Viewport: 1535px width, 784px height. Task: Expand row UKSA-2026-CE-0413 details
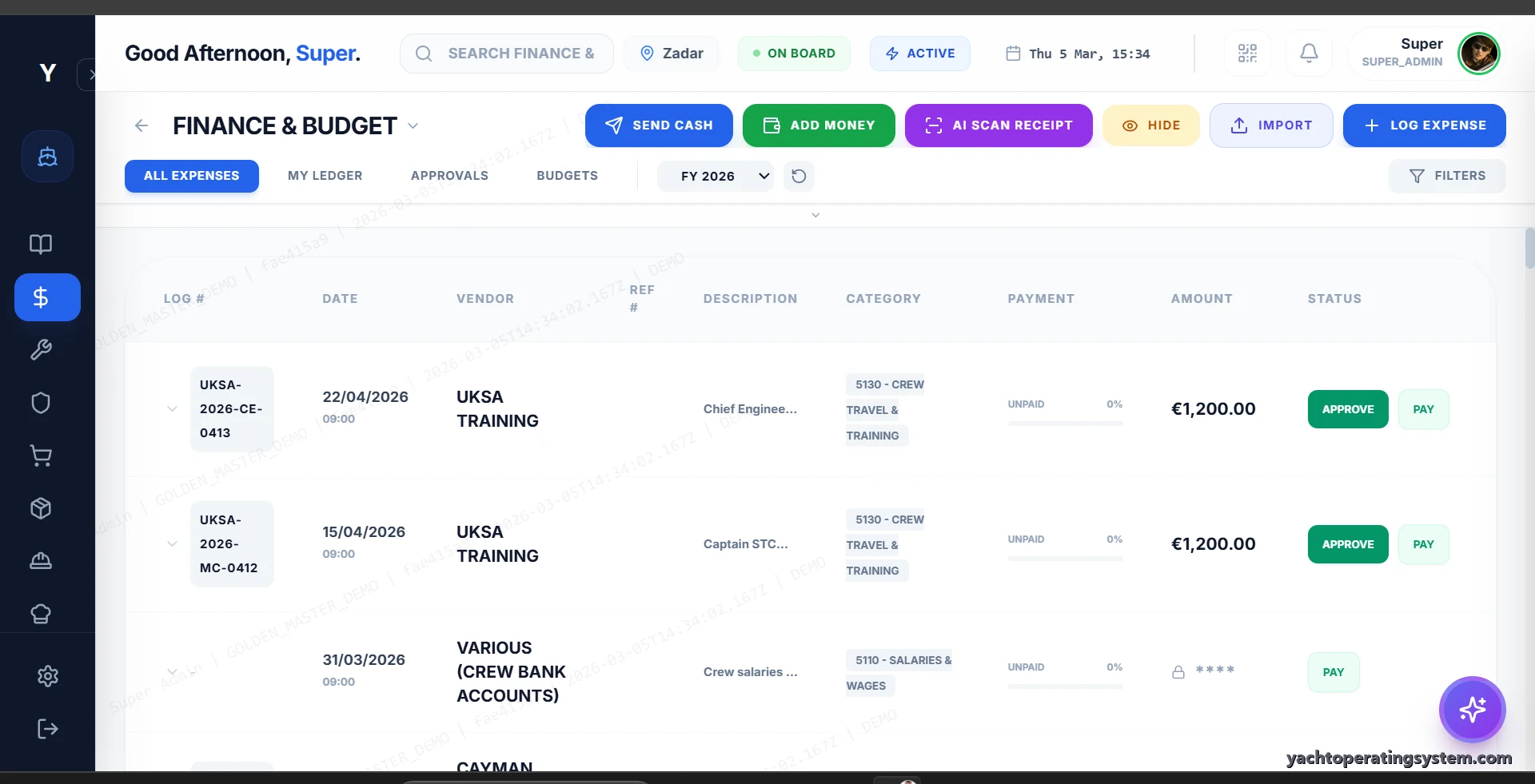tap(172, 408)
